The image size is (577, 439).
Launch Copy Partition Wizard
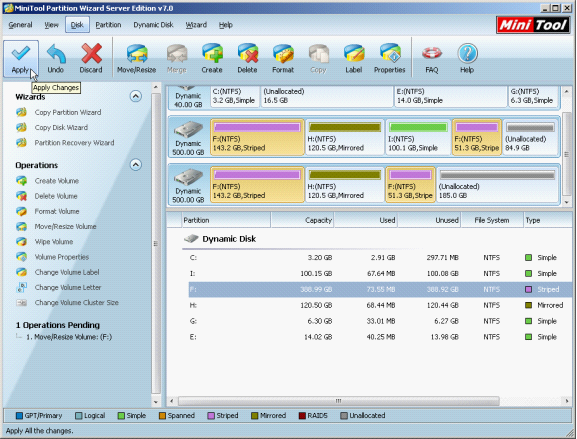point(59,112)
